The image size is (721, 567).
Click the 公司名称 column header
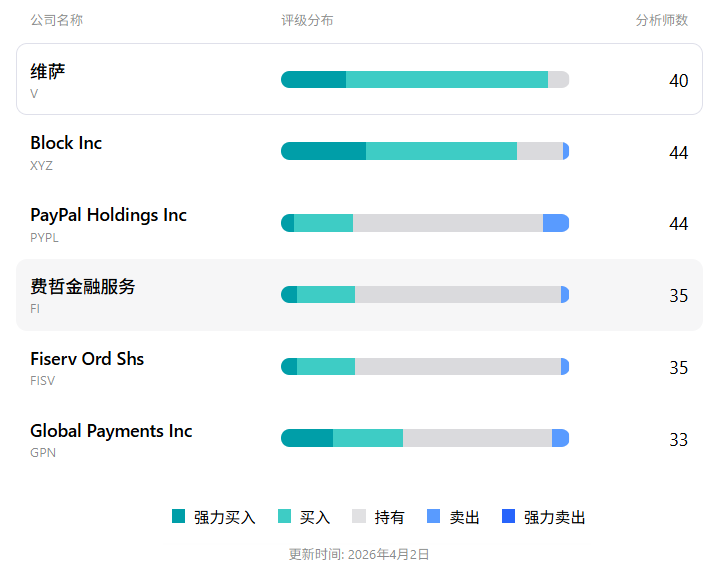coord(57,20)
